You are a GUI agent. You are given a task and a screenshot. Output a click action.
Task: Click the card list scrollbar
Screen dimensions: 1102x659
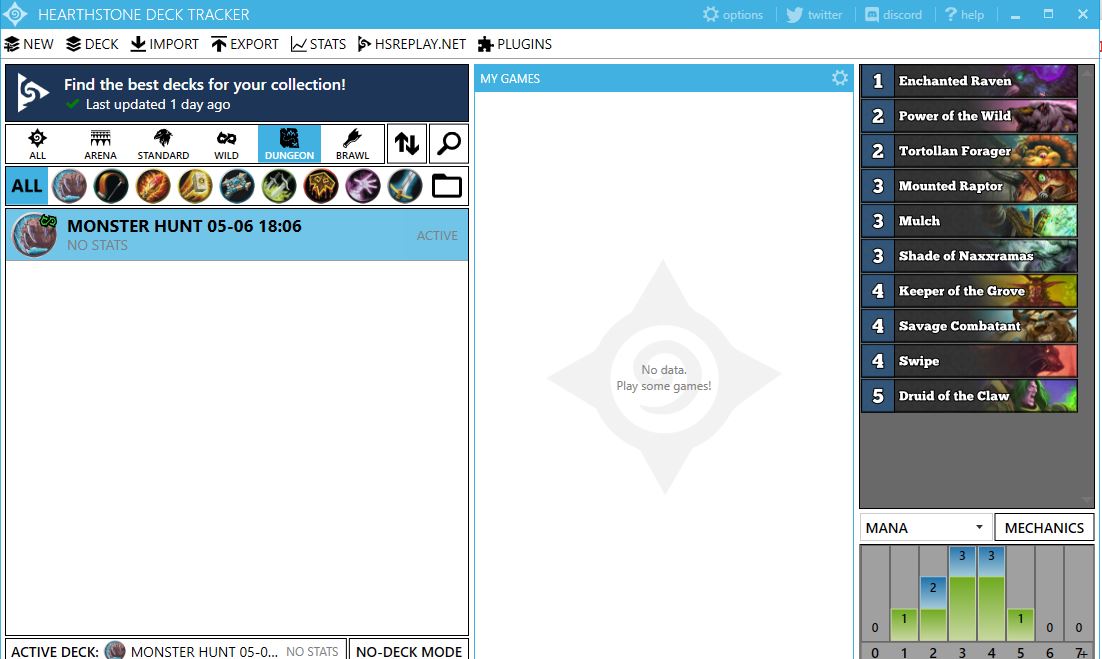point(1087,286)
